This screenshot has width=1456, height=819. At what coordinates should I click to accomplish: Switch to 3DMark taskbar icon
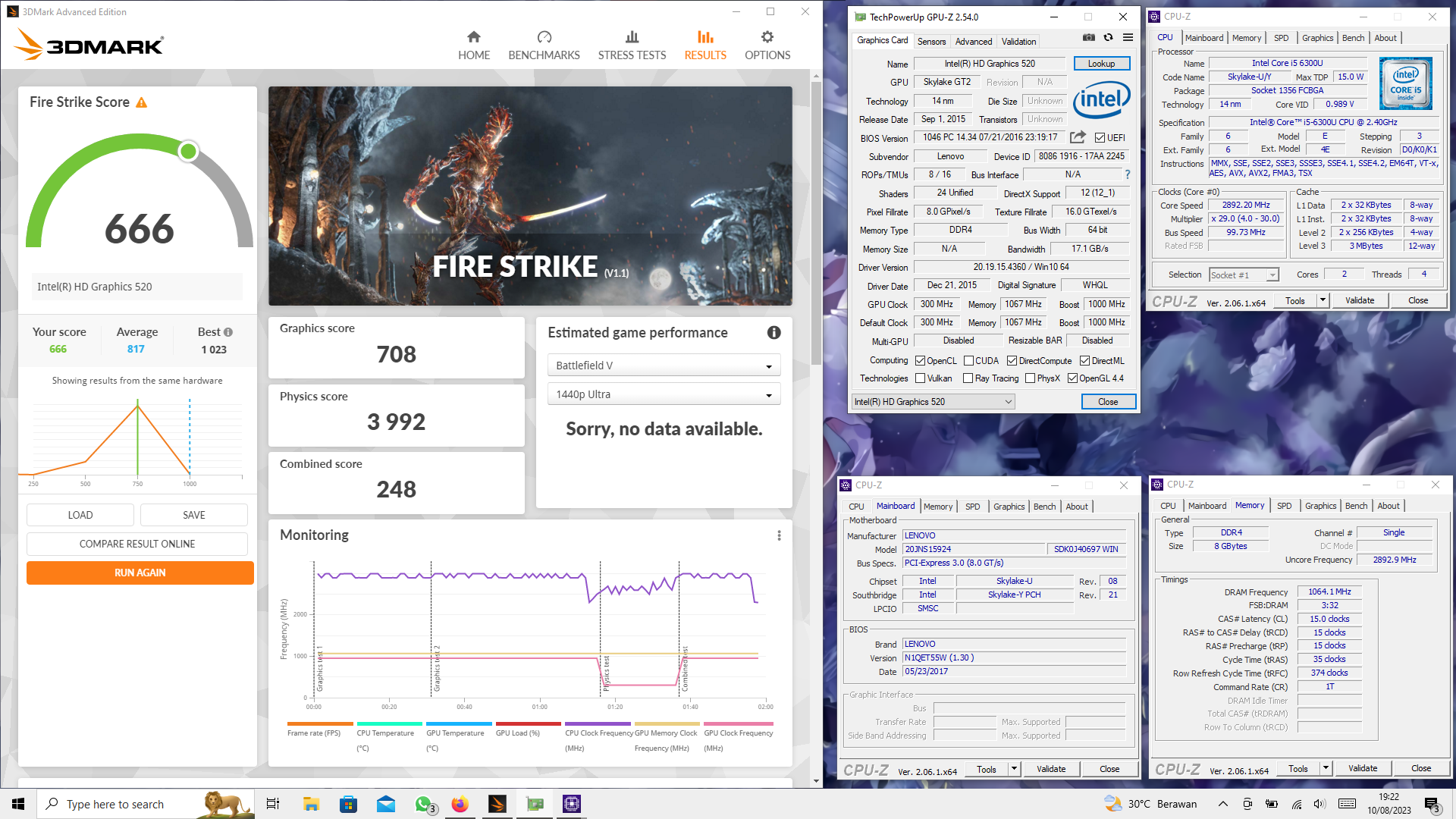coord(497,804)
